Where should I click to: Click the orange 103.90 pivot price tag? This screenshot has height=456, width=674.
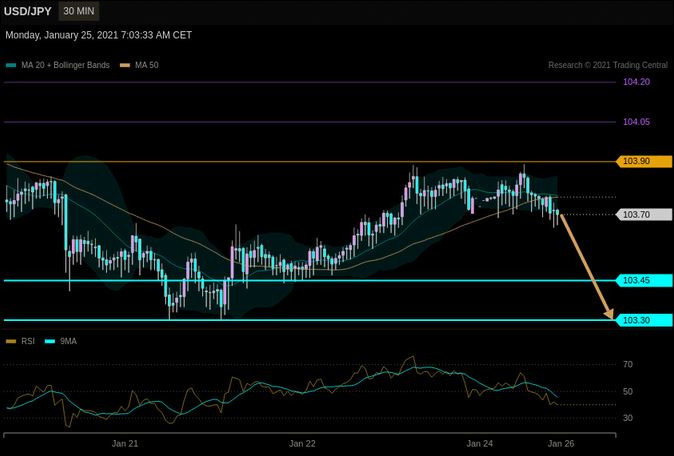(x=644, y=162)
